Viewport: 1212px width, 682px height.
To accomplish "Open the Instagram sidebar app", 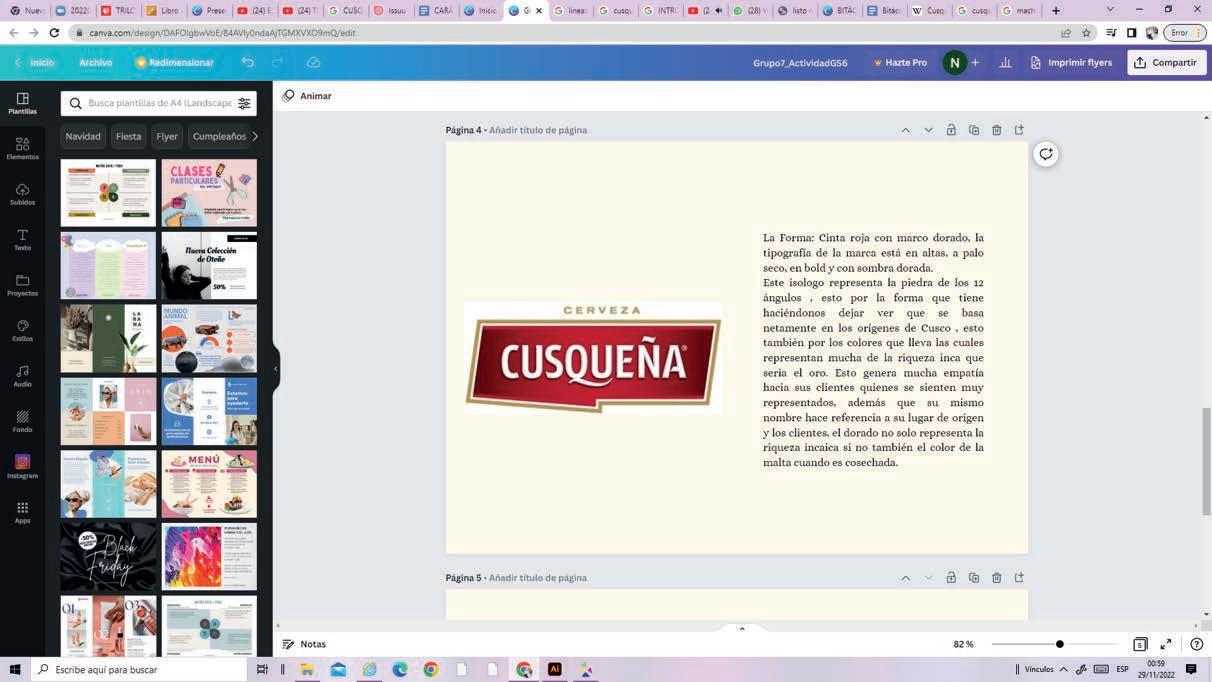I will (x=22, y=467).
